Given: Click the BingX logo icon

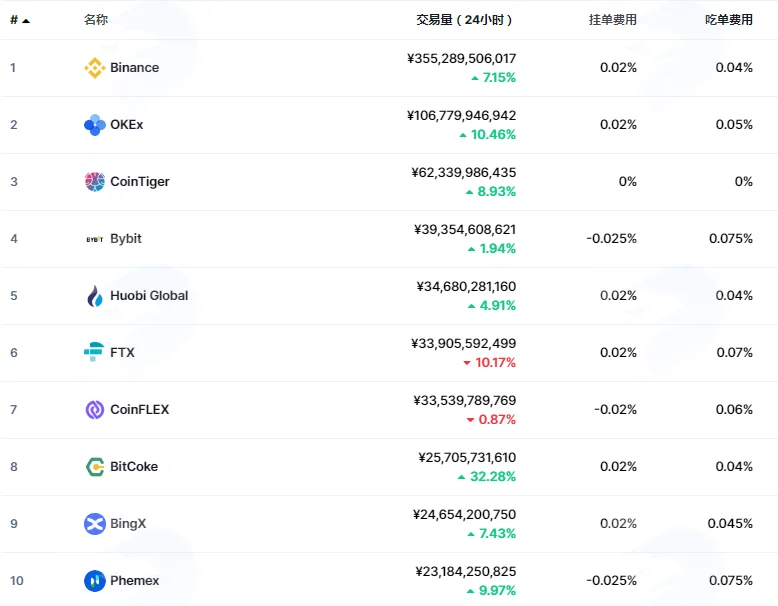Looking at the screenshot, I should pos(94,524).
